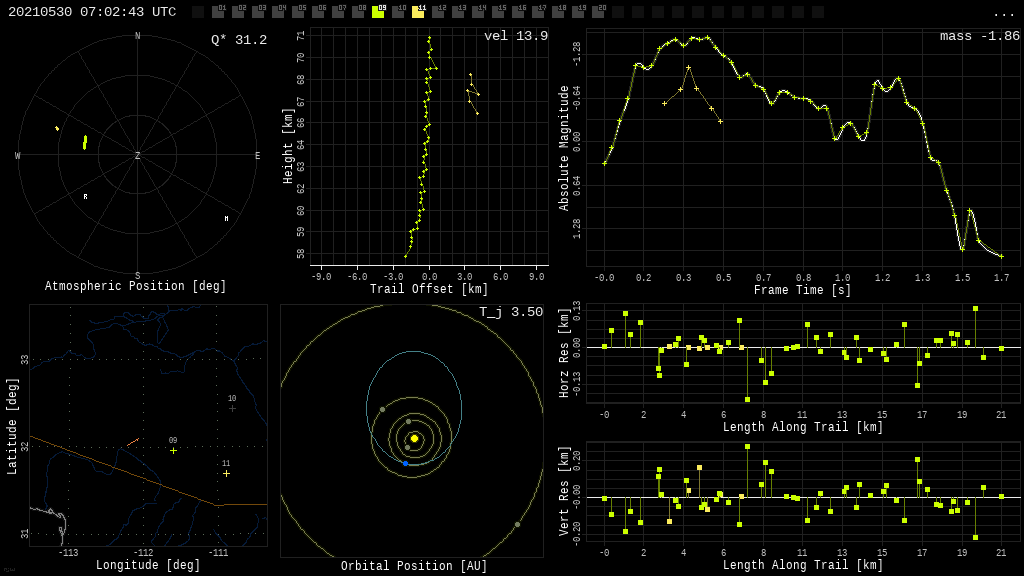Select the short orange meteor ground track on the map
1024x576 pixels.
(133, 441)
